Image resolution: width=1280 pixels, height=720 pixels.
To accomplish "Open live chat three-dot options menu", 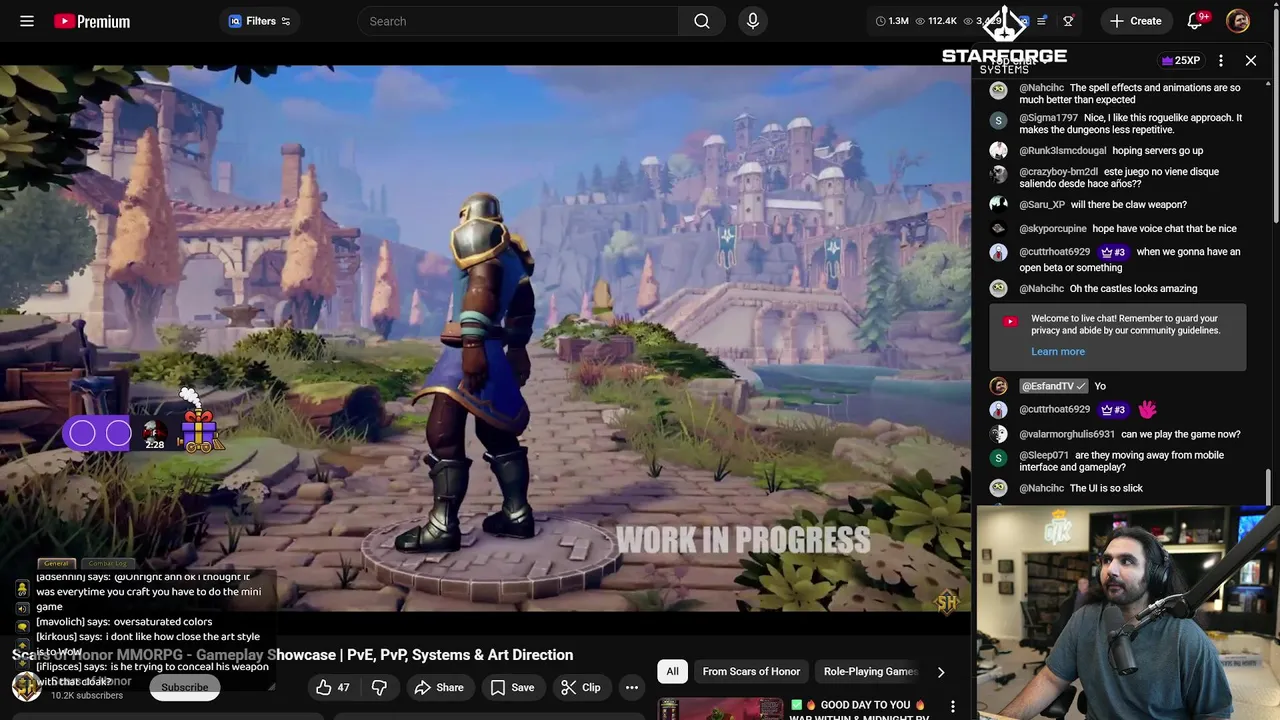I will click(1221, 61).
